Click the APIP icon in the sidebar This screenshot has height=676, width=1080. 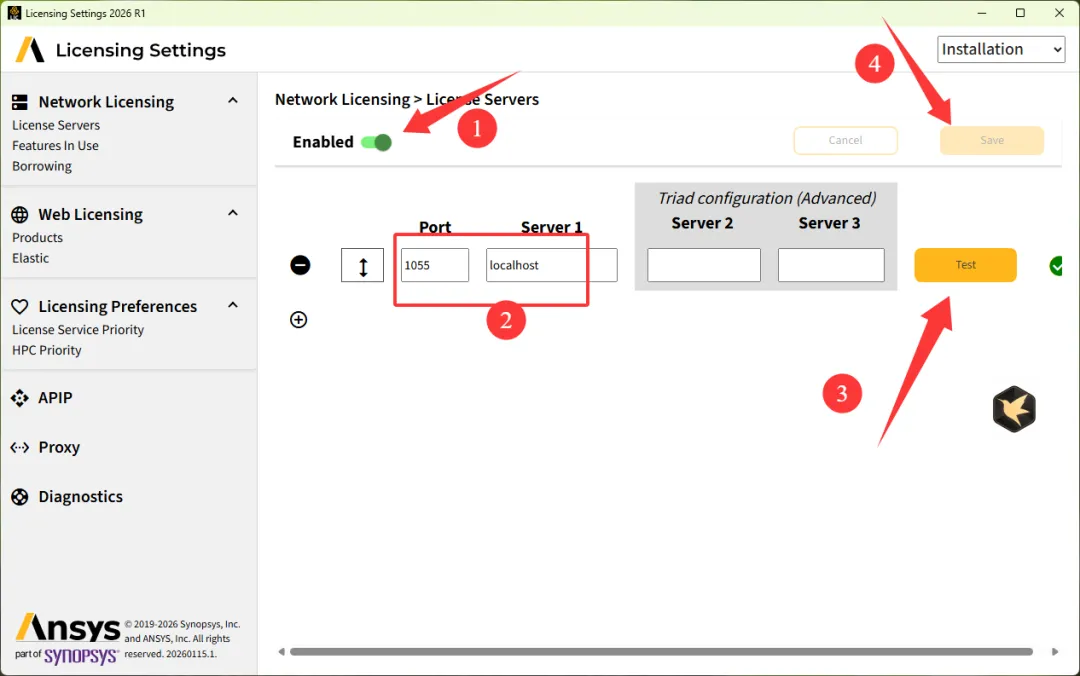point(20,398)
